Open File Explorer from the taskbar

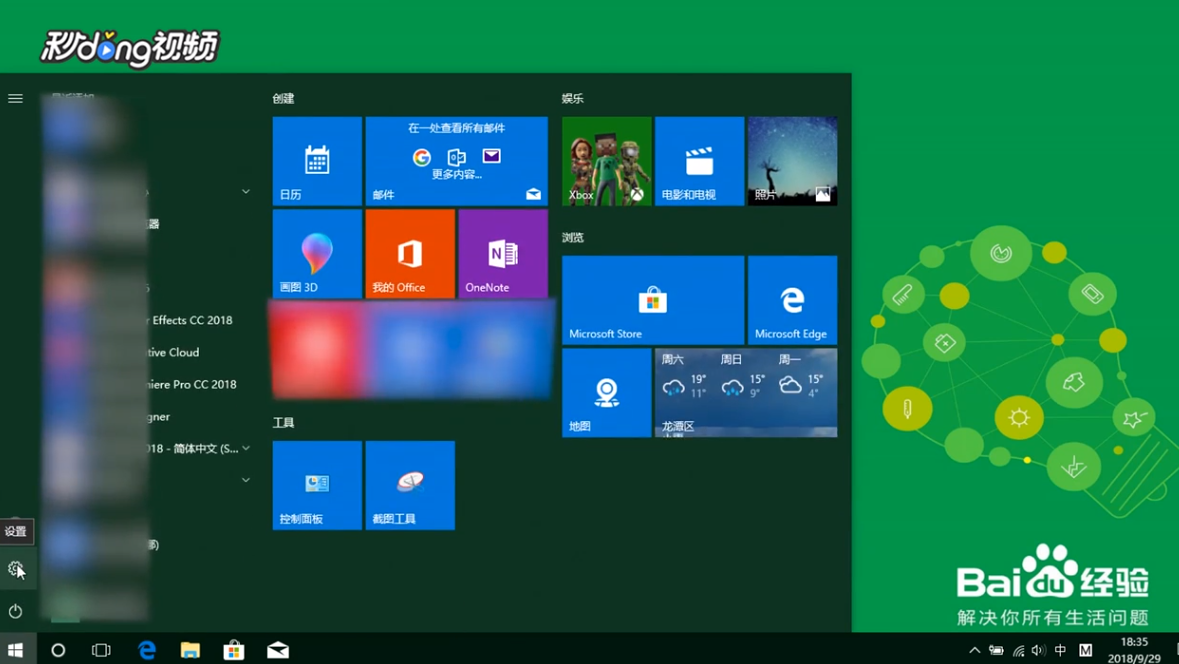190,650
